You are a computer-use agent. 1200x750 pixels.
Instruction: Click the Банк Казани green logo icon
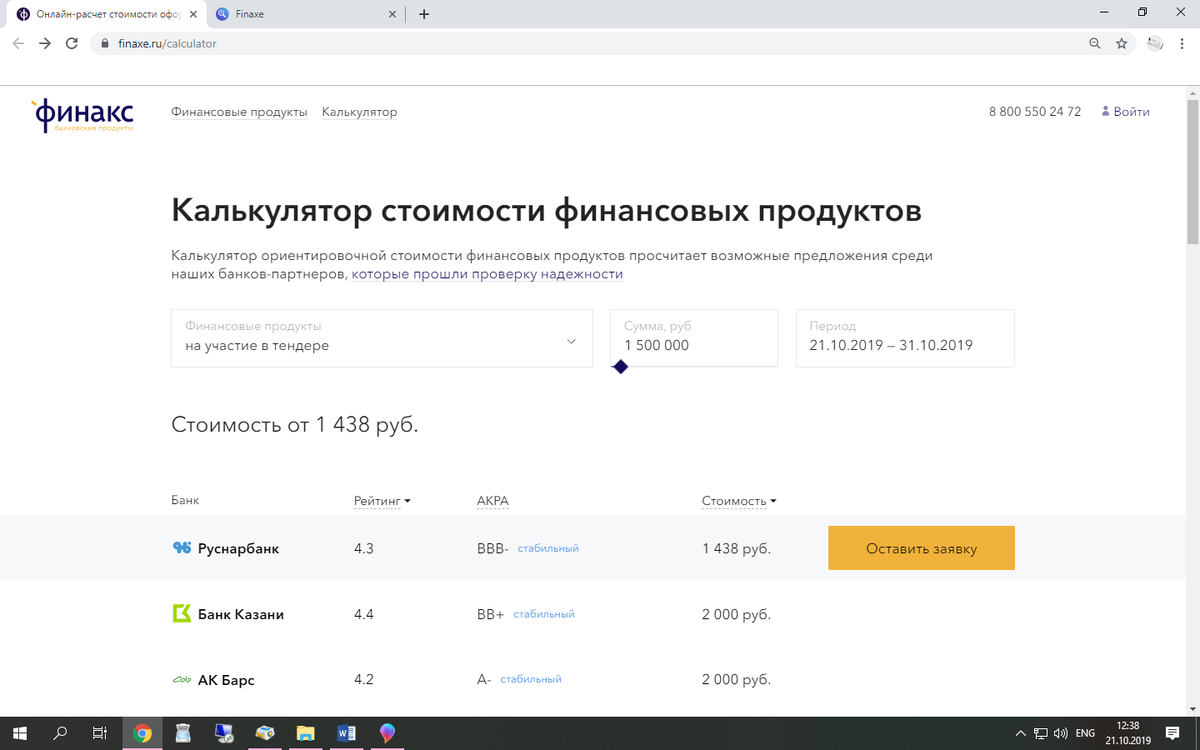pos(181,614)
